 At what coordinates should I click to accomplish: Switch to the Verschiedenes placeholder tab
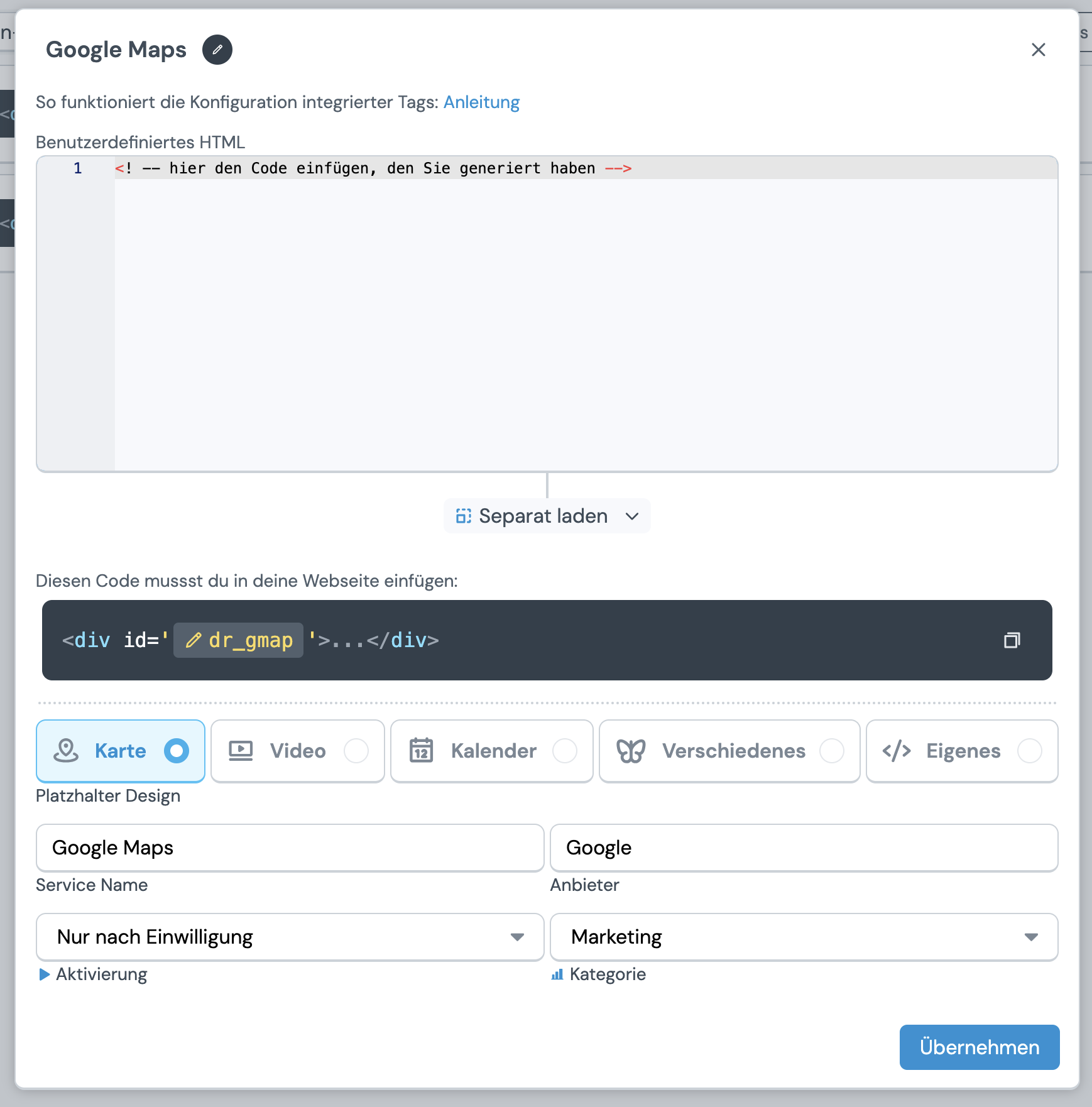coord(731,751)
